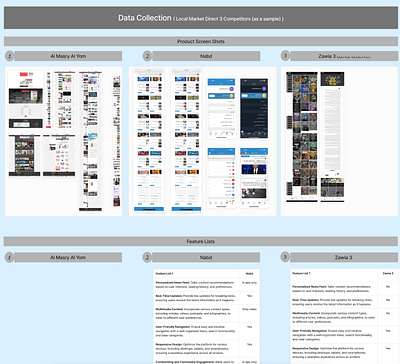Image resolution: width=400 pixels, height=364 pixels.
Task: Select Nabd label under Feature Lists
Action: tap(206, 257)
